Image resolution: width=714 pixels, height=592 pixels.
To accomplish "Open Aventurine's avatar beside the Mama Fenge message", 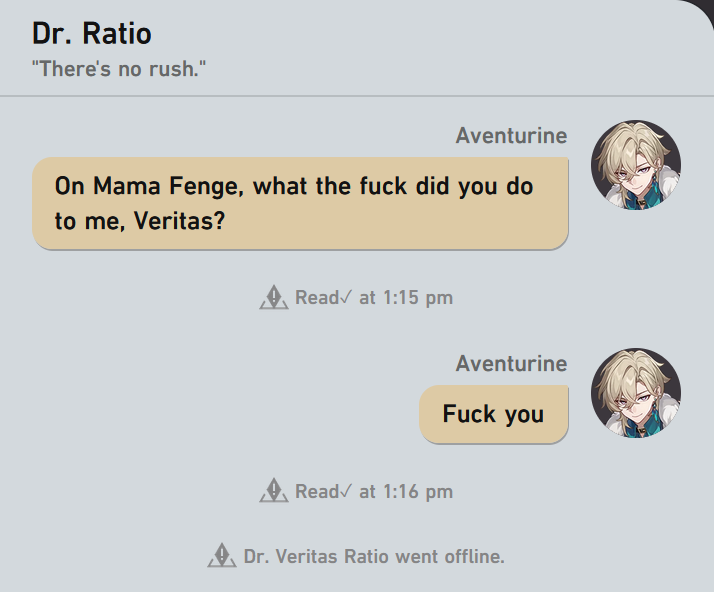I will (636, 166).
